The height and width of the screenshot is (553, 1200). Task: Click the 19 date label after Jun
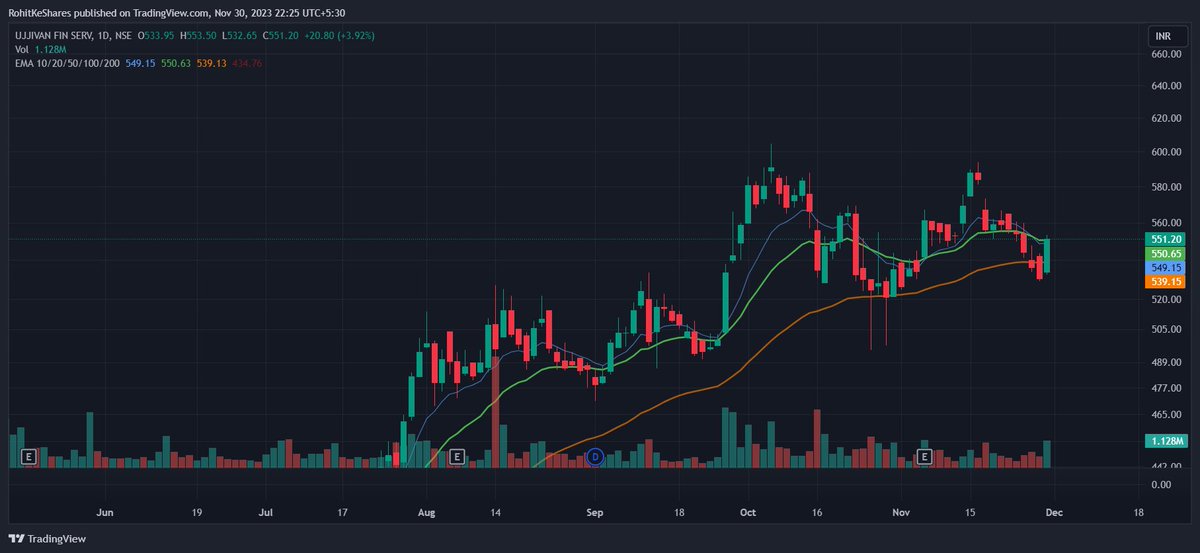[x=196, y=510]
